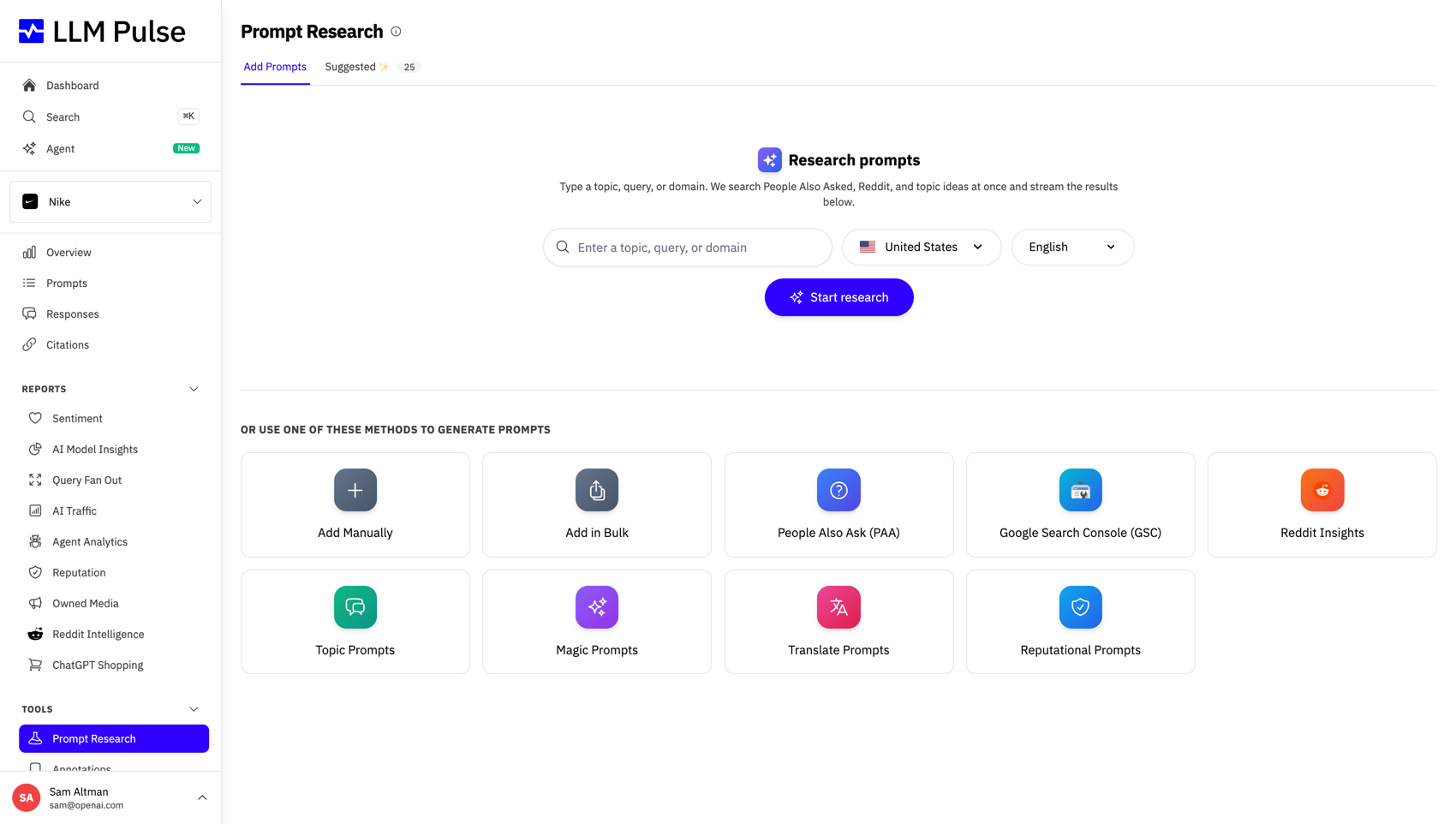
Task: Click the Owned Media megaphone icon
Action: [x=35, y=604]
